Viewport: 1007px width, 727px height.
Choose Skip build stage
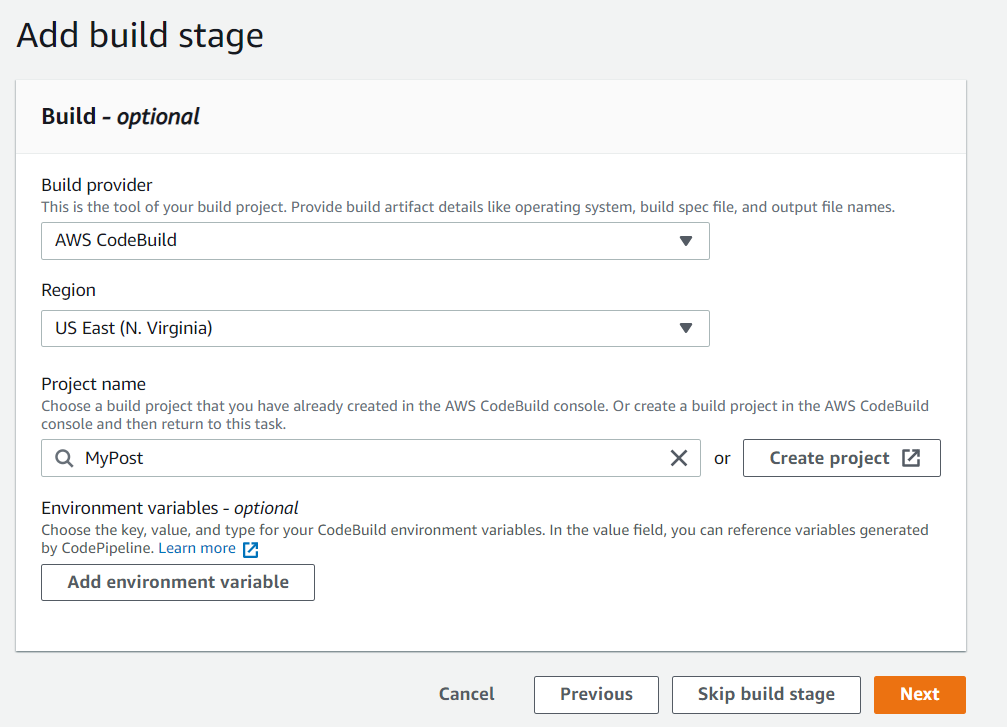pyautogui.click(x=766, y=694)
